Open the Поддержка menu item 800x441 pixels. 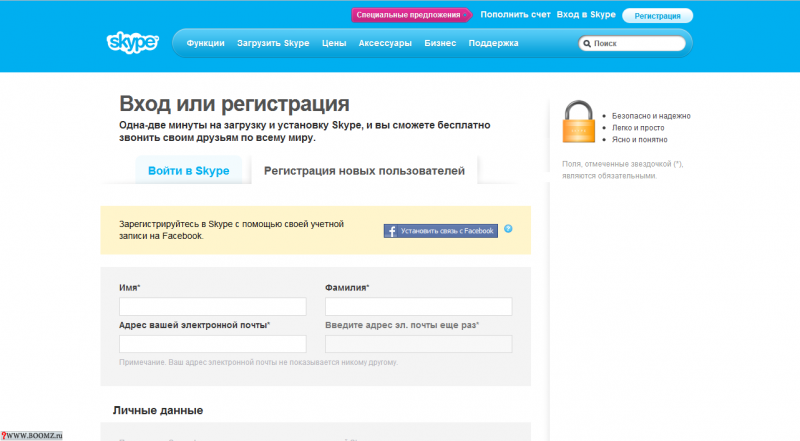click(493, 43)
